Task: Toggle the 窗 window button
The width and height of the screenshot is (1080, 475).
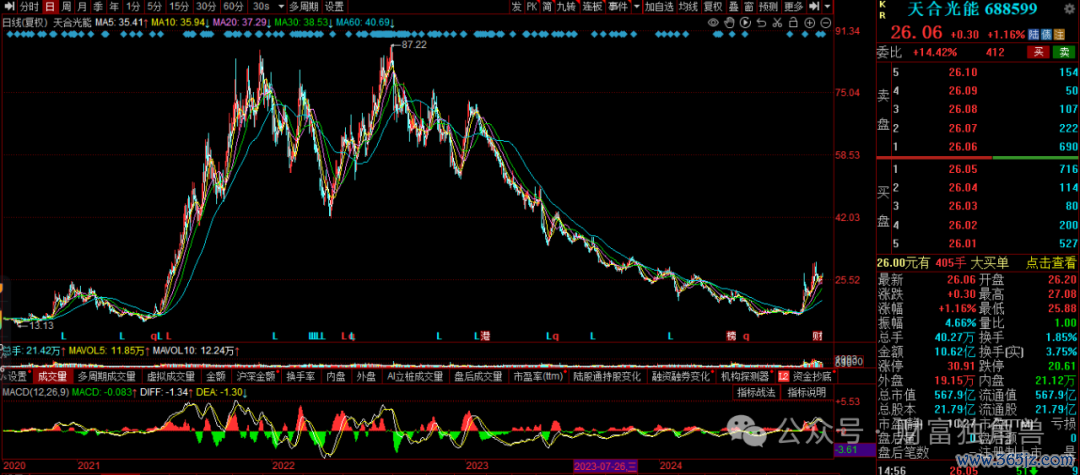Action: tap(749, 7)
